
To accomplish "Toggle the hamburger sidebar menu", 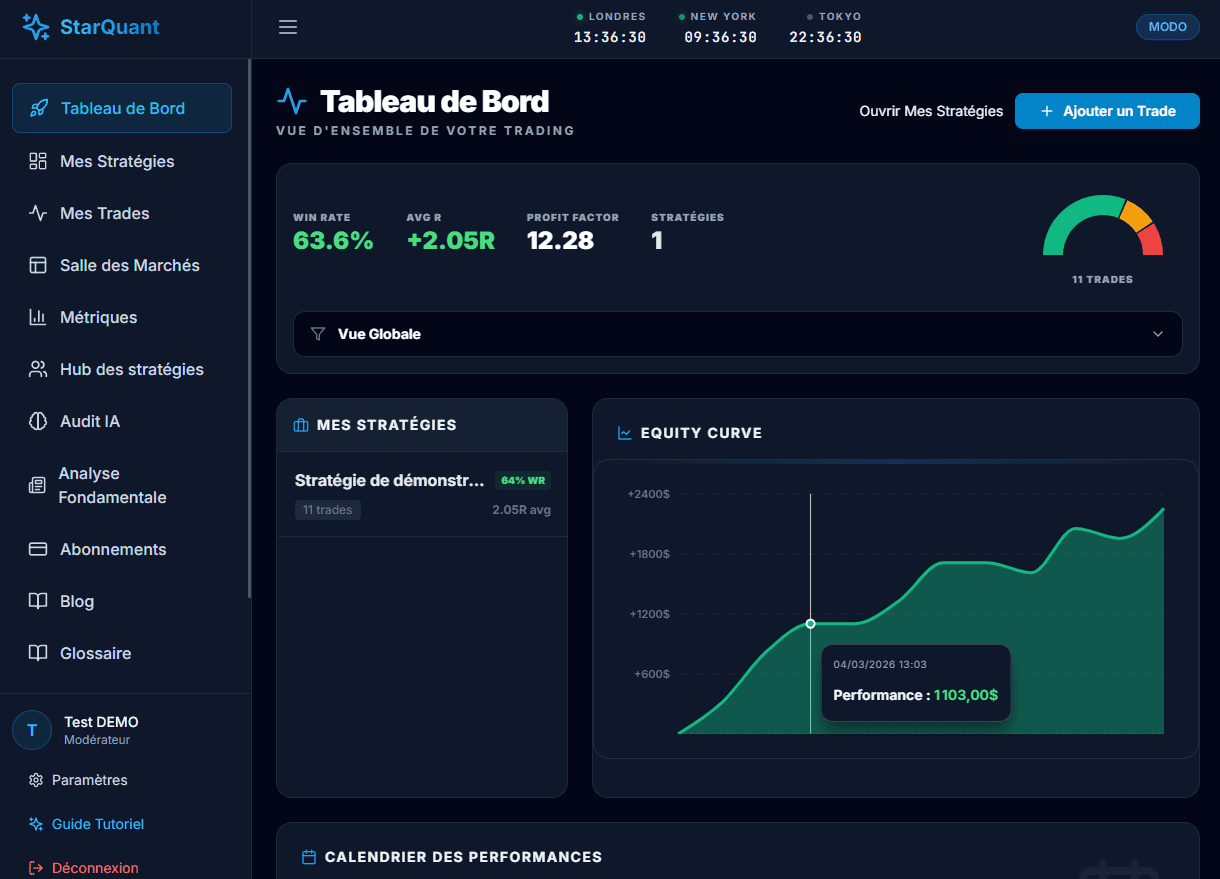I will [x=288, y=28].
